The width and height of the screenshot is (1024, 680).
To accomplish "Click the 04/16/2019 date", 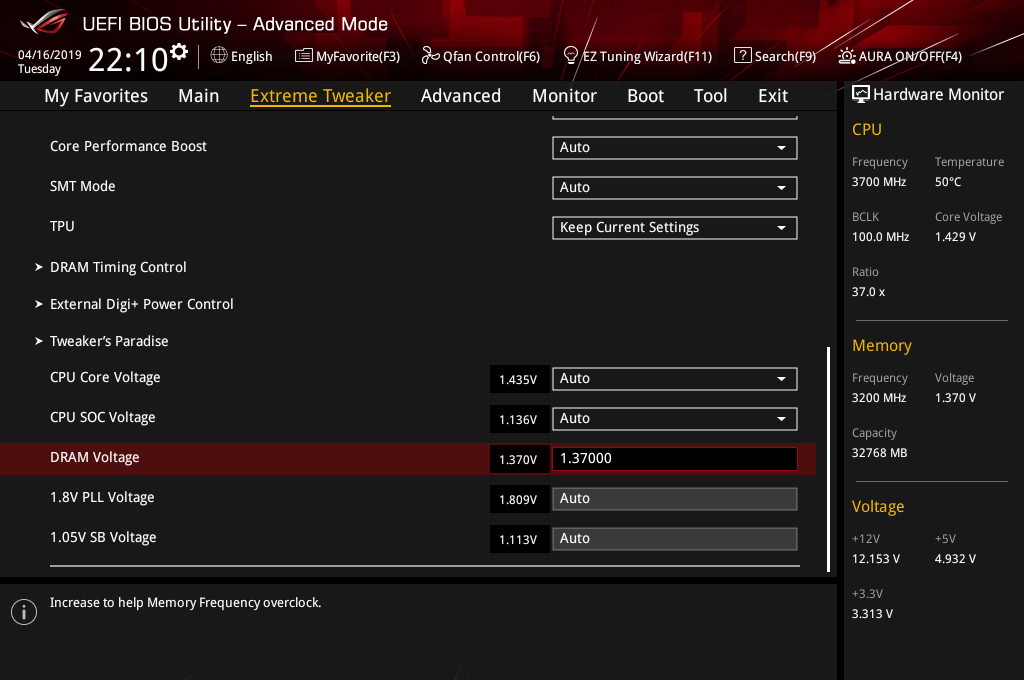I will coord(50,54).
